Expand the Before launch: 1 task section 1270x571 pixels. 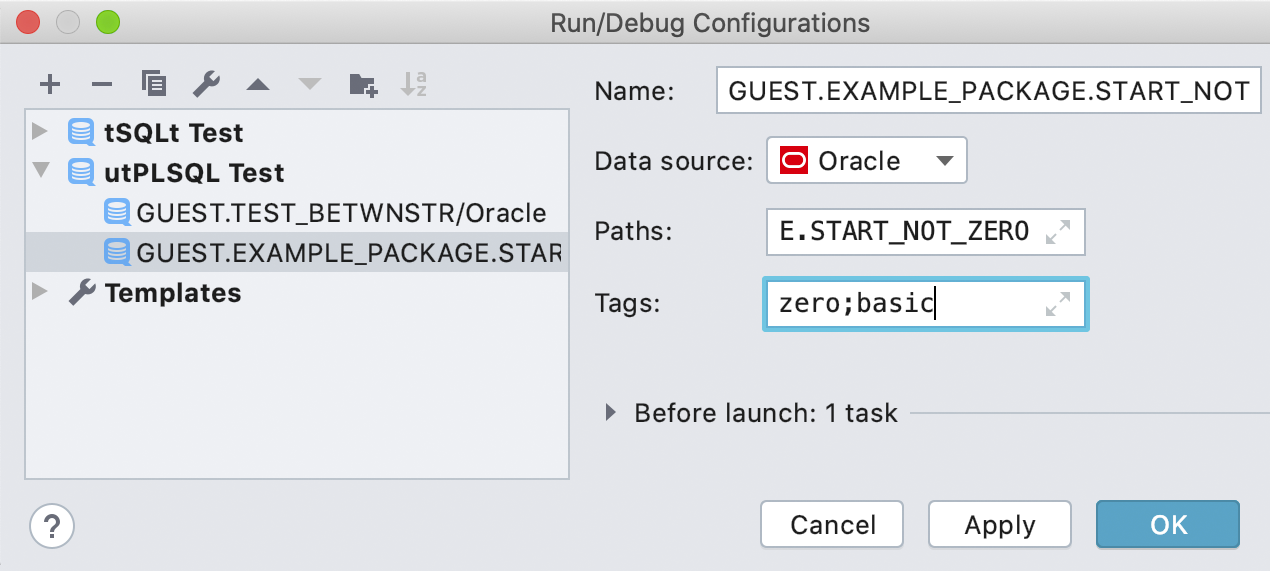click(611, 412)
